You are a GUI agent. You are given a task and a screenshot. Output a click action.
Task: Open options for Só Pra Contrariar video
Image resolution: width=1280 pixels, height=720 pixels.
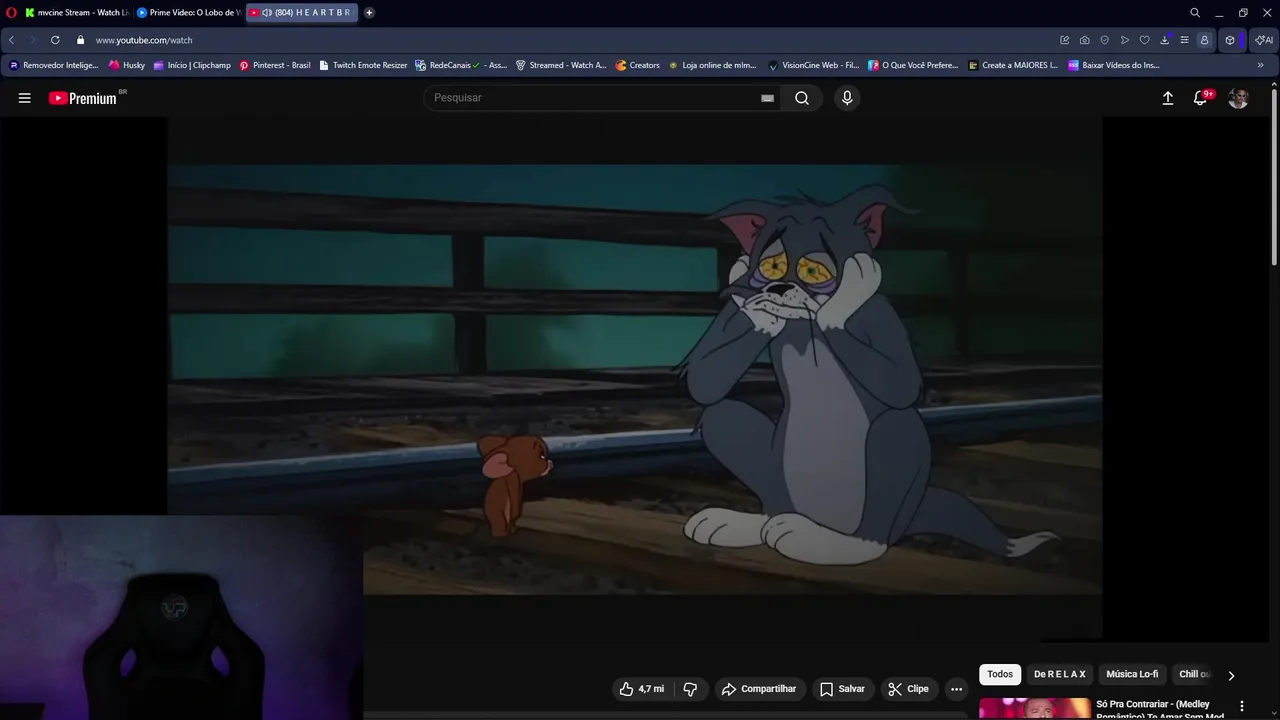(1242, 706)
